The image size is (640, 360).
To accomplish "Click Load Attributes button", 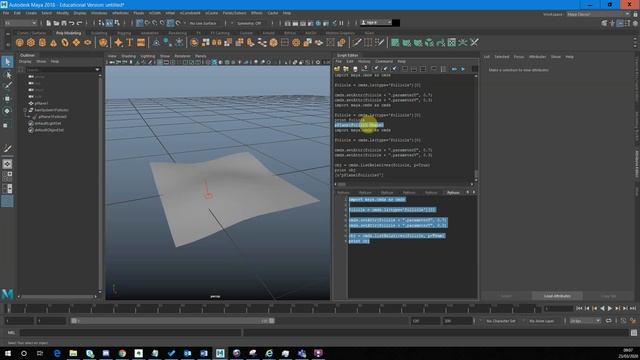I will (557, 296).
